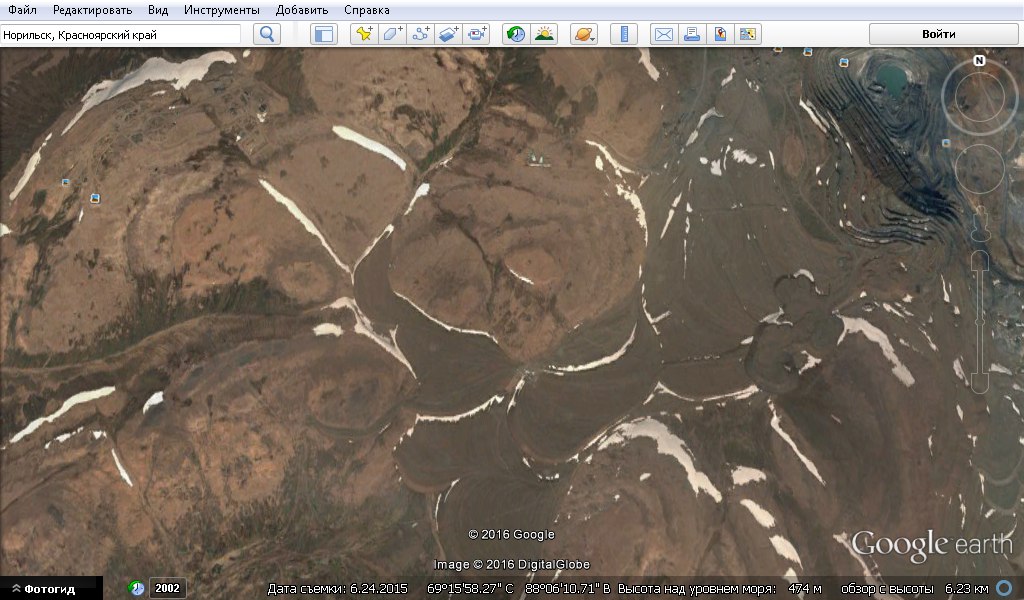The height and width of the screenshot is (600, 1024).
Task: Add a new placemark pin
Action: 364,34
